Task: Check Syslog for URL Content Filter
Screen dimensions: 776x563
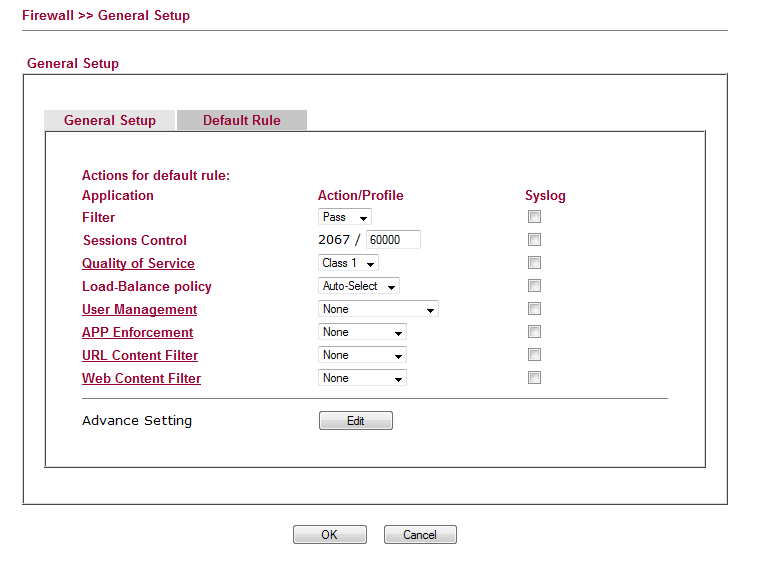Action: 534,355
